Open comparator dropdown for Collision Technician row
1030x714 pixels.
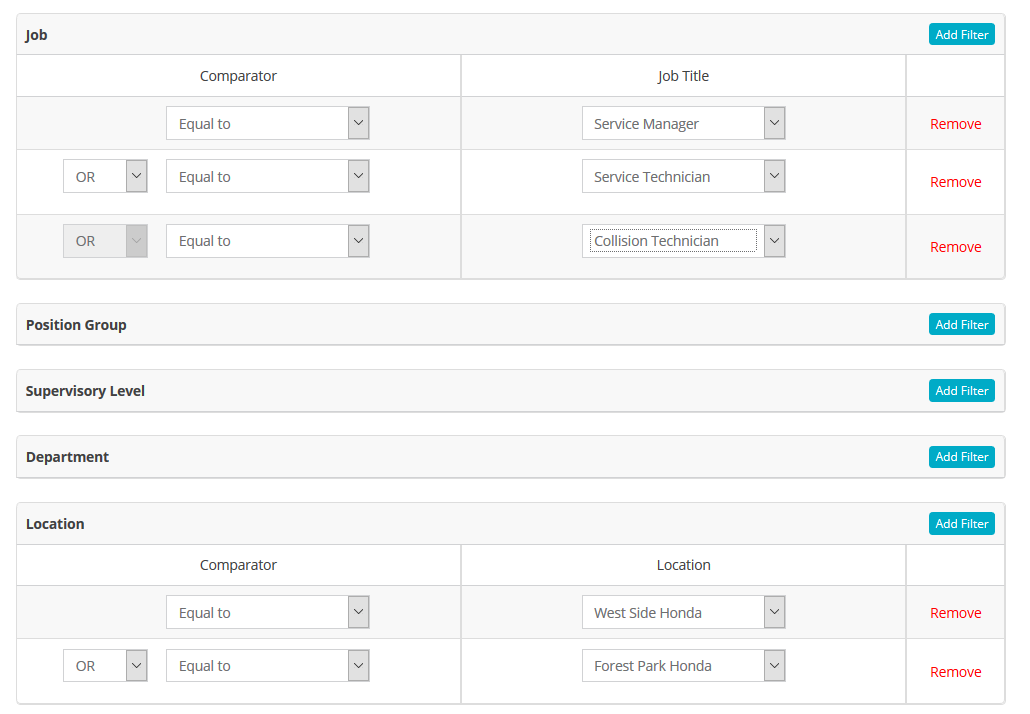(267, 241)
